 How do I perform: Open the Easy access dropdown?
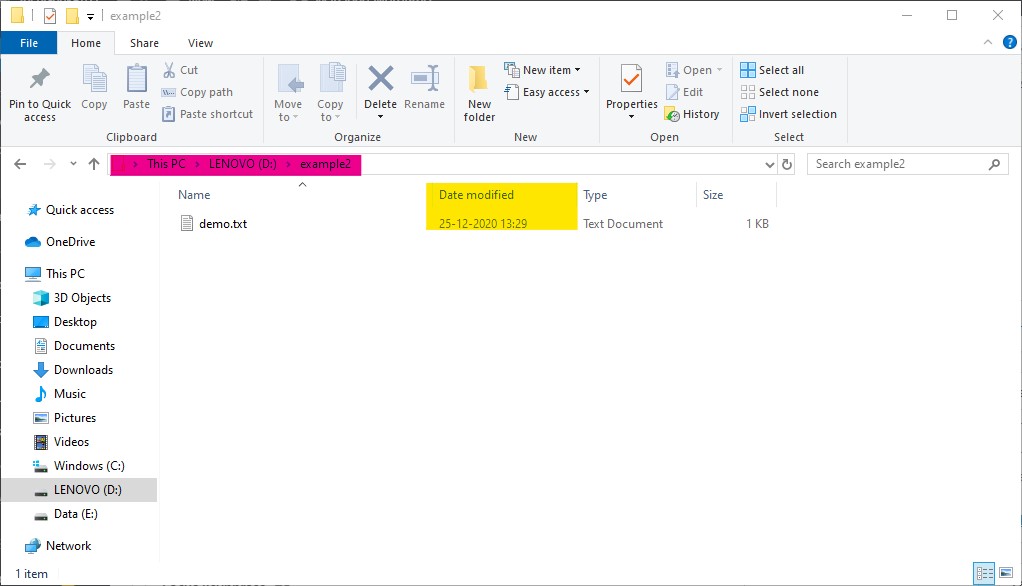(x=556, y=92)
